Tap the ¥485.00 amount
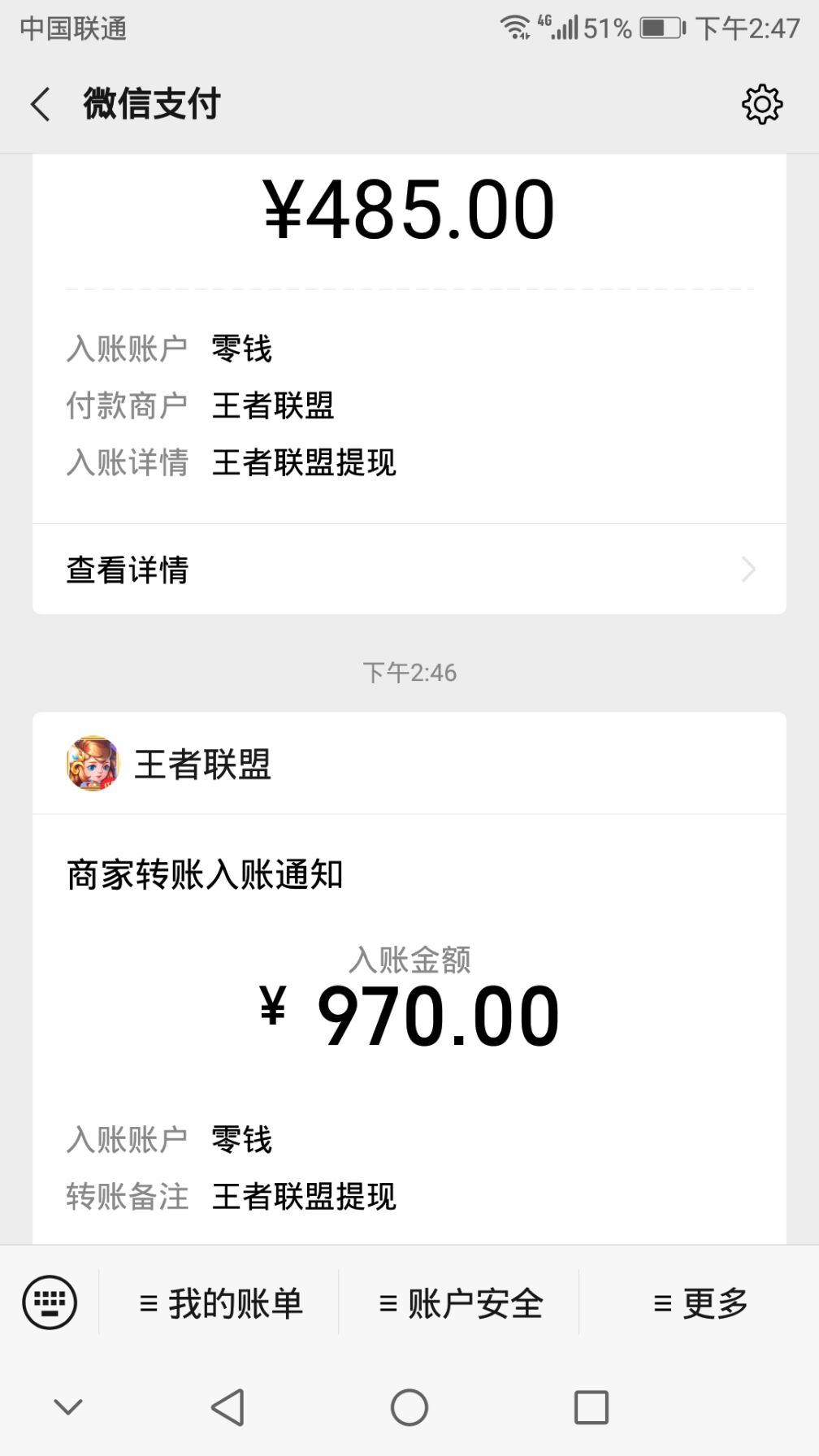 click(x=409, y=211)
